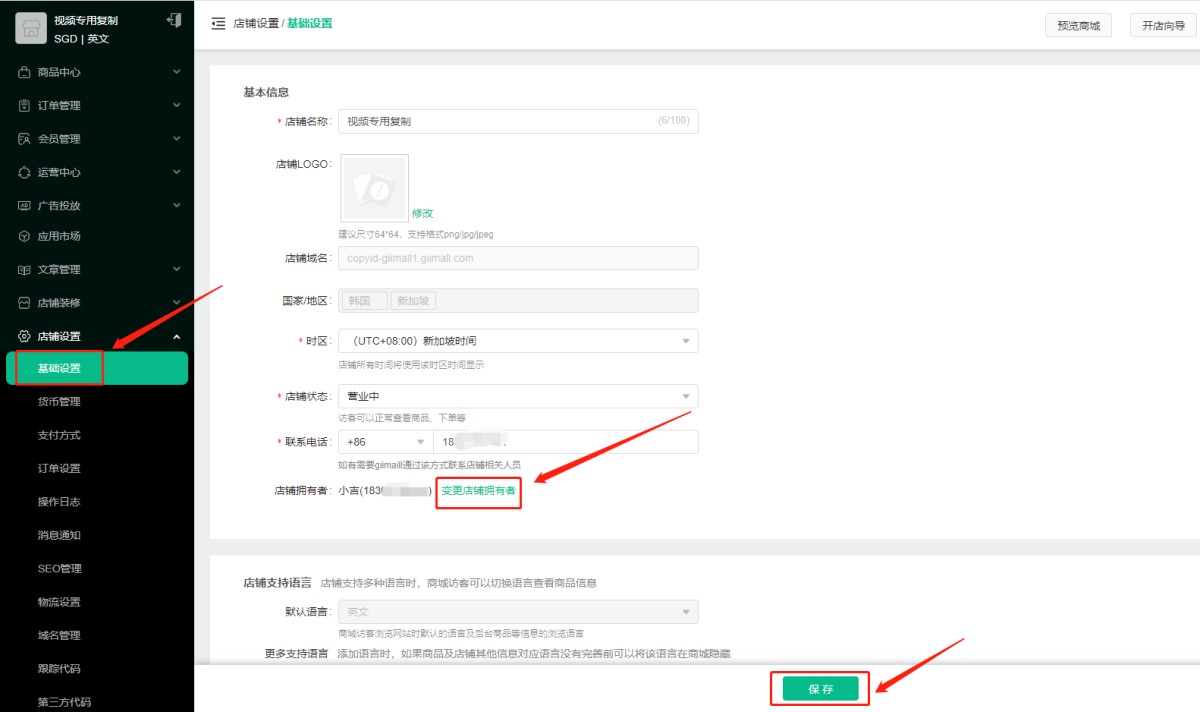Image resolution: width=1200 pixels, height=712 pixels.
Task: Click the sidebar collapse icon in the header
Action: [x=218, y=24]
